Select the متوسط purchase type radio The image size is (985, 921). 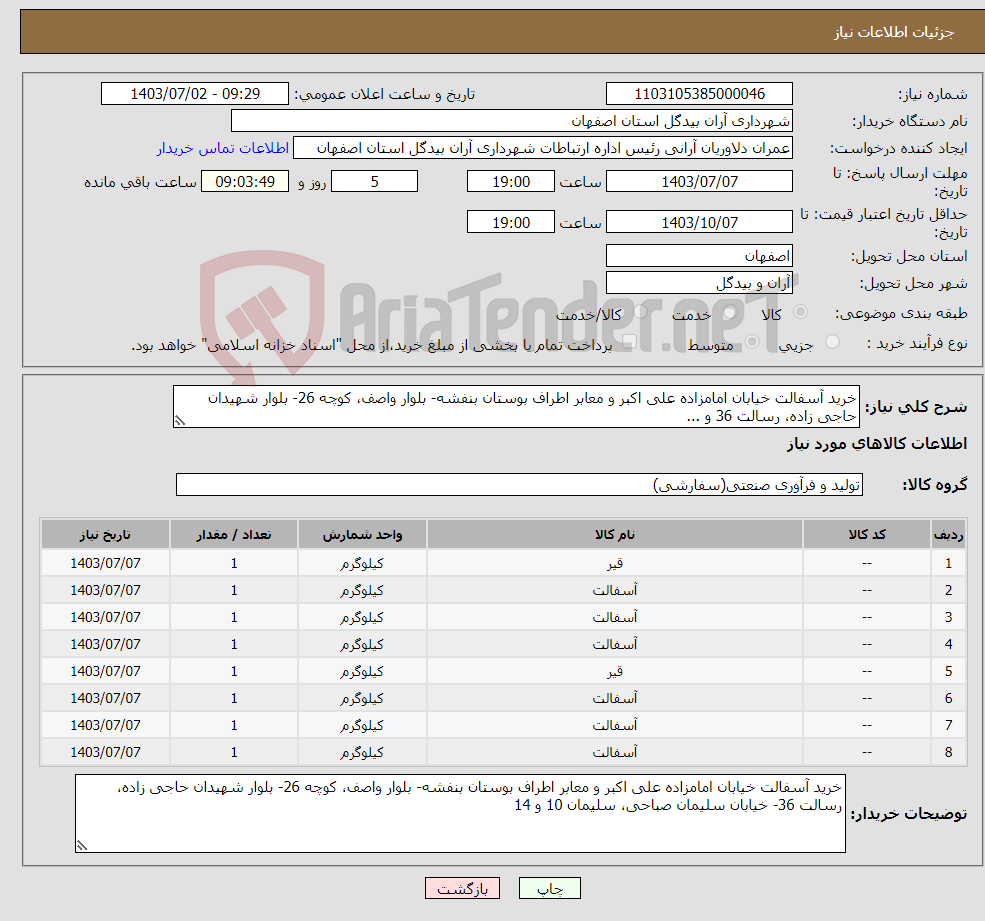click(752, 342)
